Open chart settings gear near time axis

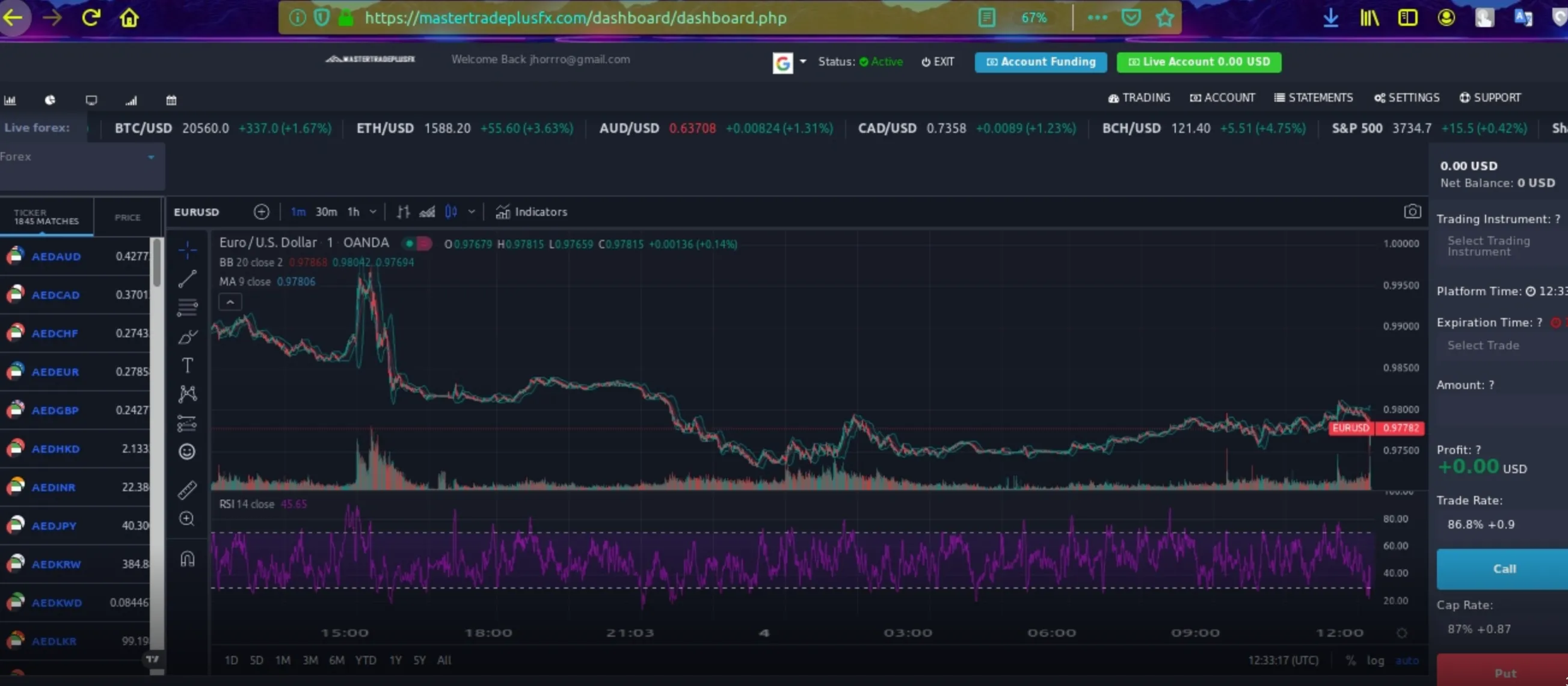pos(1401,633)
